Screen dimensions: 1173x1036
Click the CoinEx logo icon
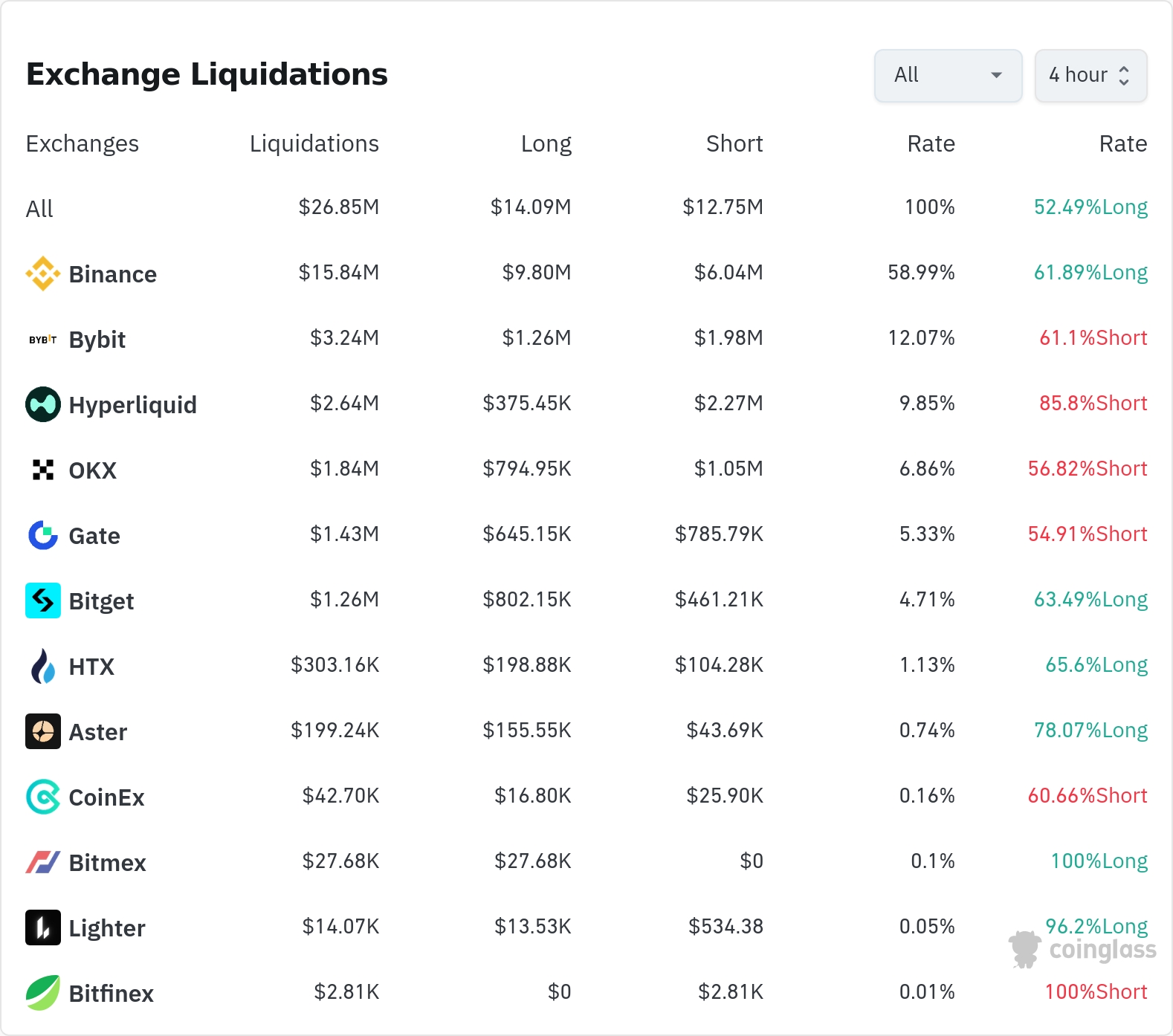43,797
